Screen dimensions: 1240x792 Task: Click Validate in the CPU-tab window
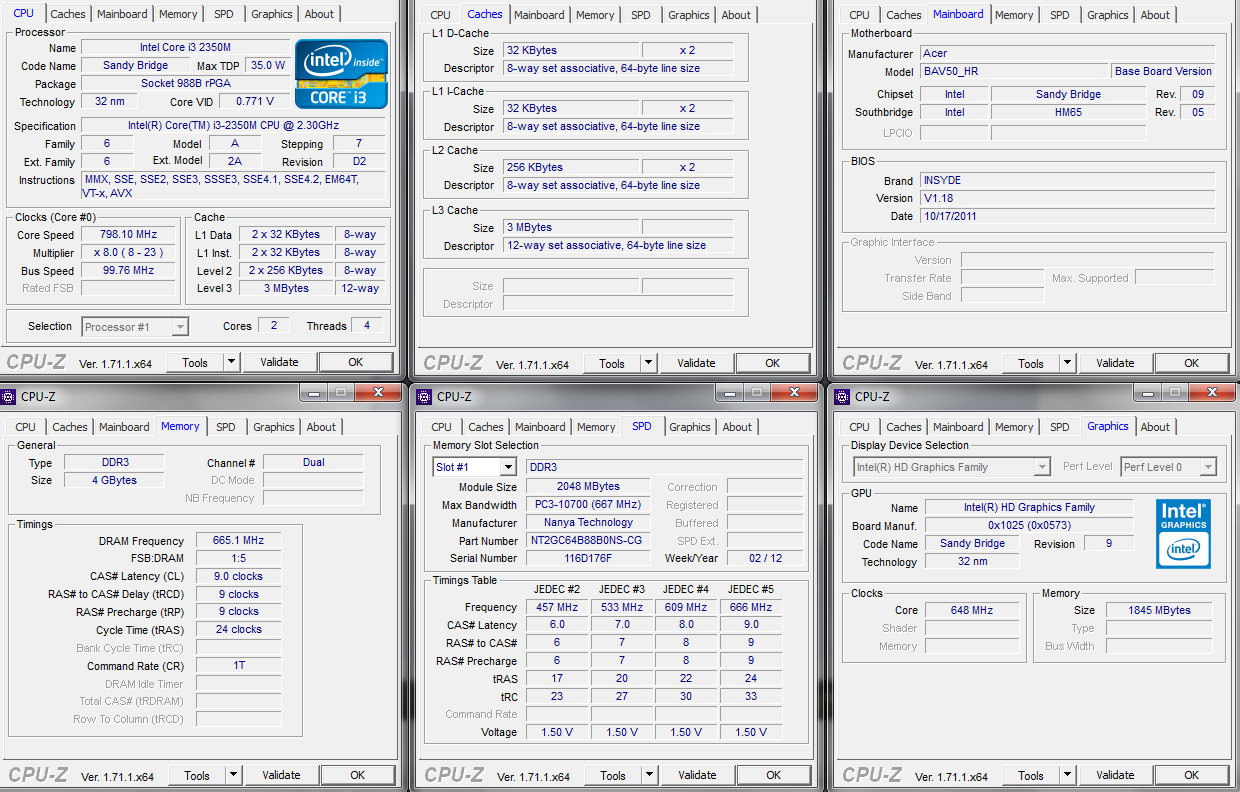pyautogui.click(x=279, y=362)
